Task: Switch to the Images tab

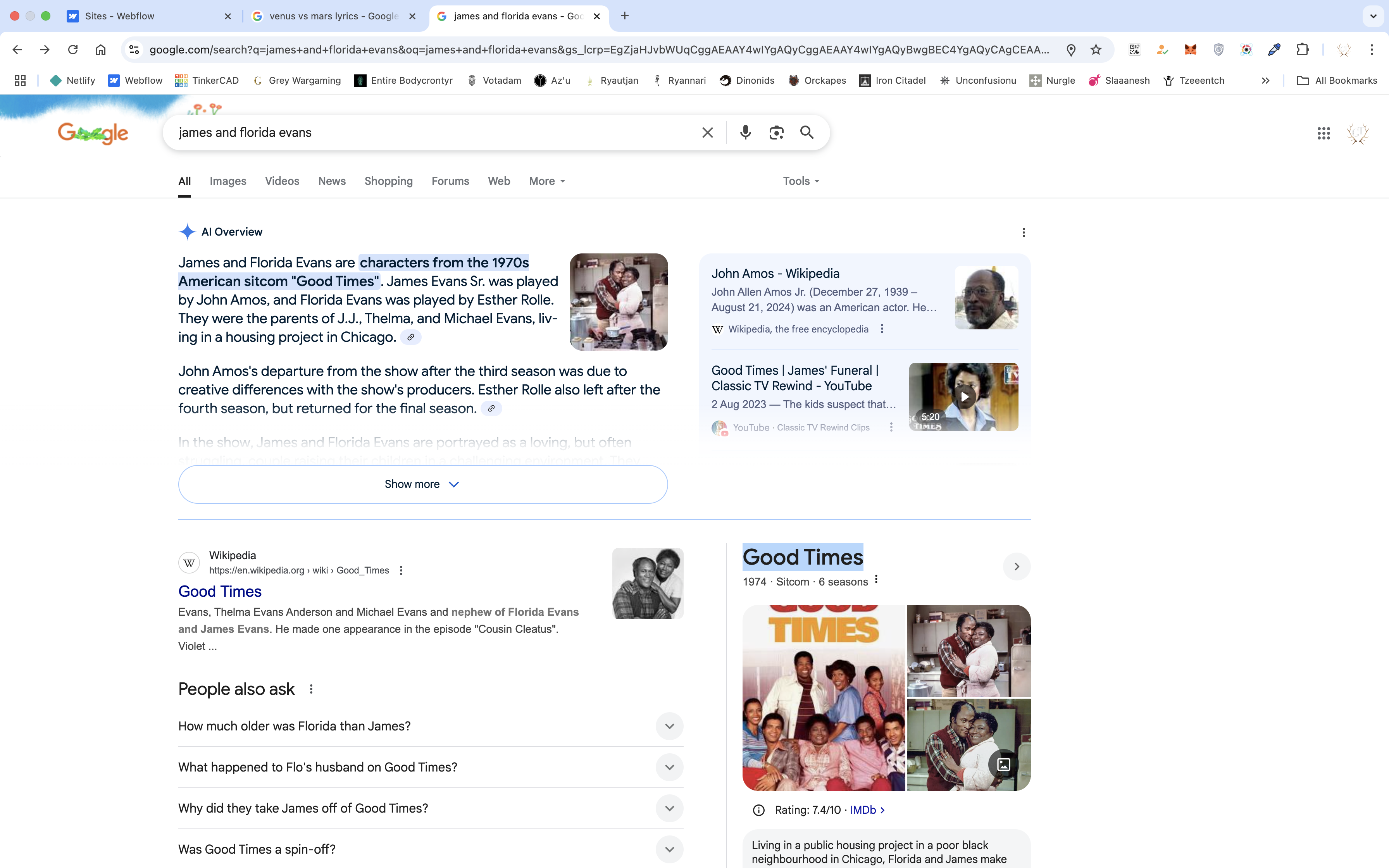Action: point(228,181)
